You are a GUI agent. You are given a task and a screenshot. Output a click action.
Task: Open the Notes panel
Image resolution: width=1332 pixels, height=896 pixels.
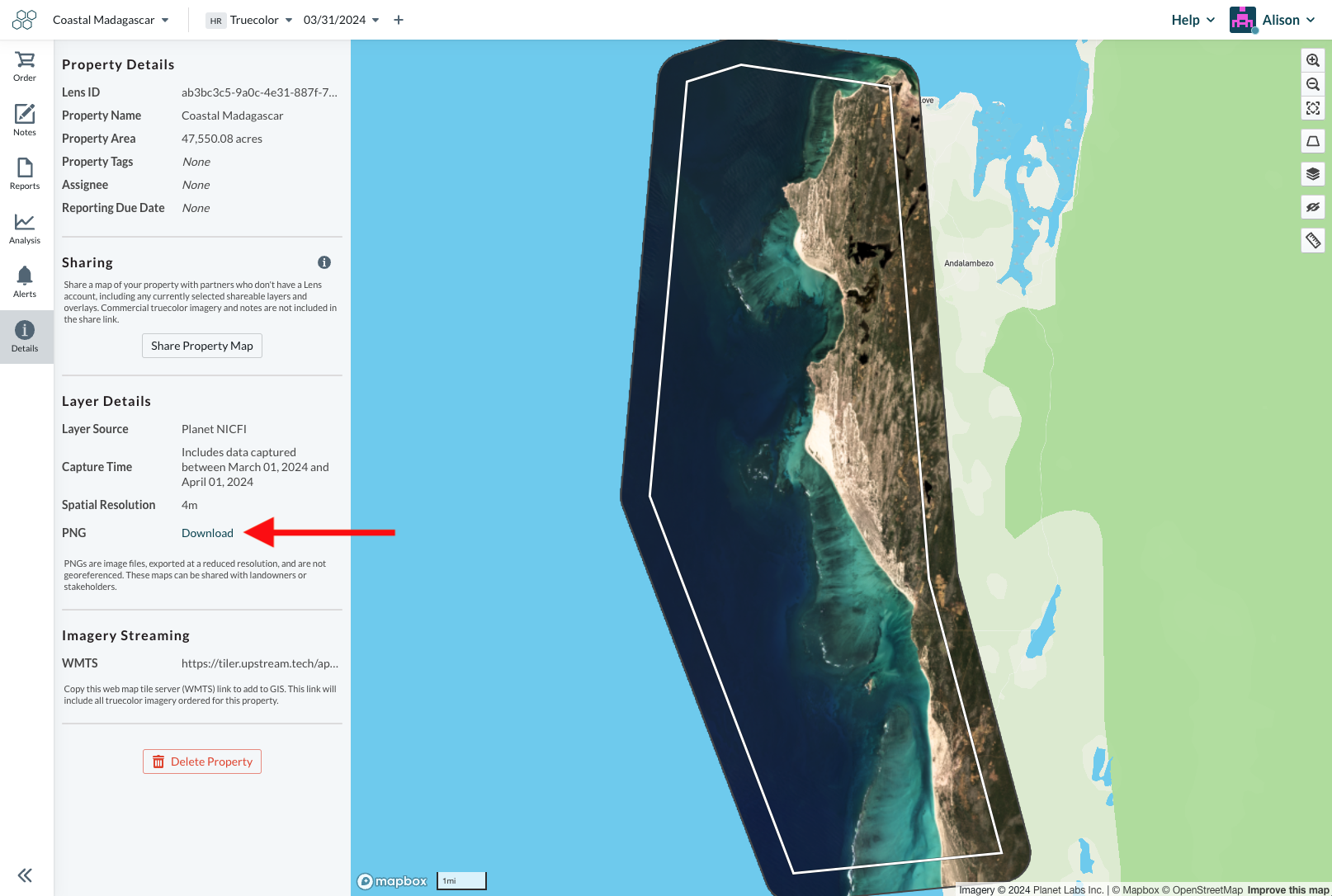click(24, 119)
